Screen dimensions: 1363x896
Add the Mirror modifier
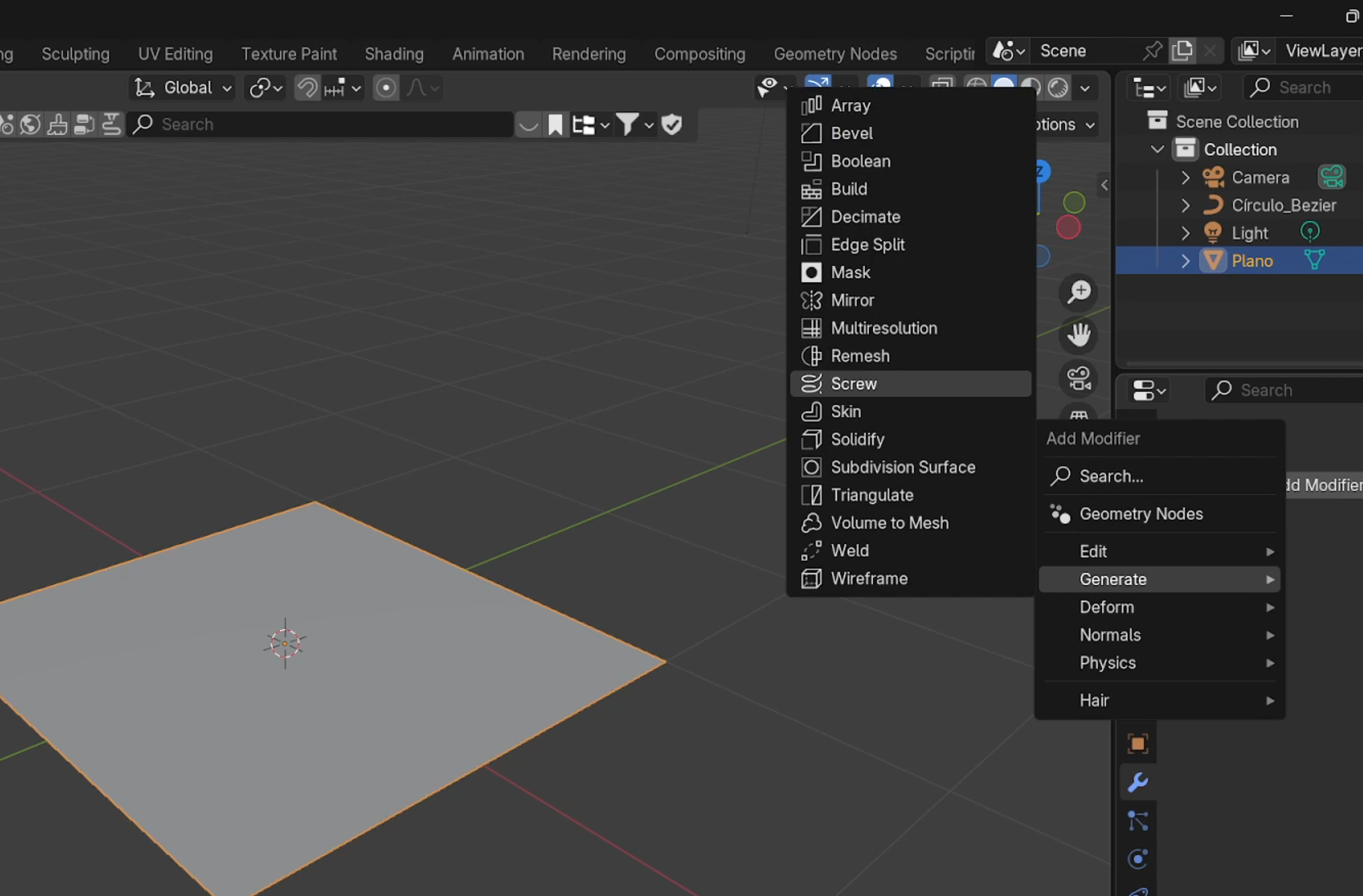click(911, 300)
